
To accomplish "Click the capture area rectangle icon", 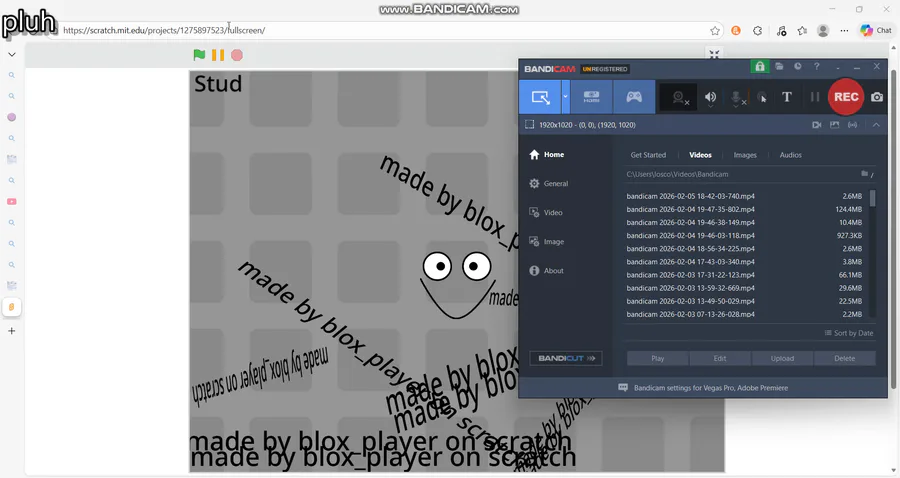I will (x=529, y=125).
